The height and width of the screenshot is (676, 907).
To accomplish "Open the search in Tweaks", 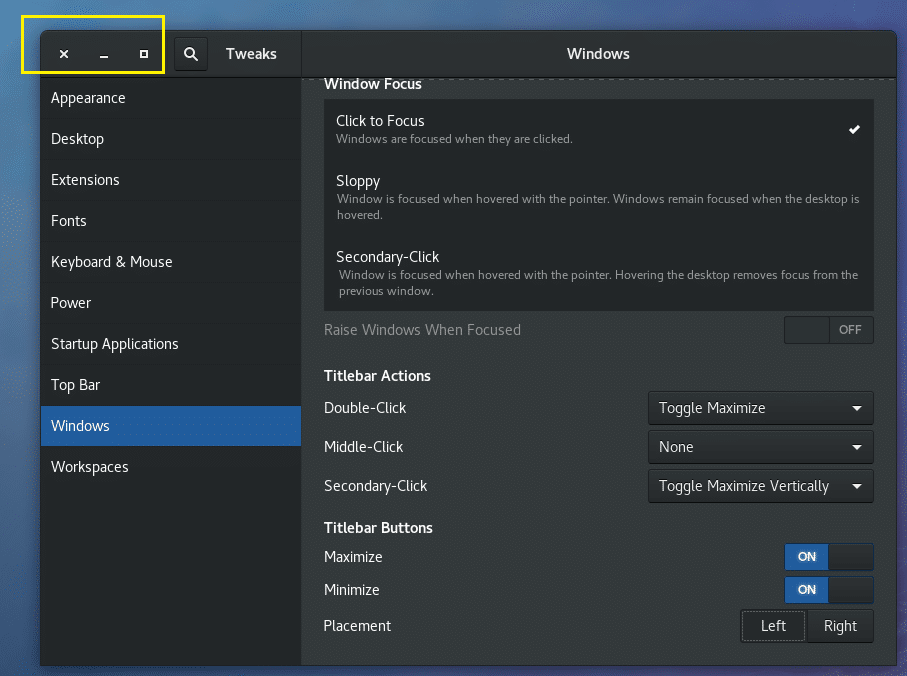I will click(190, 54).
